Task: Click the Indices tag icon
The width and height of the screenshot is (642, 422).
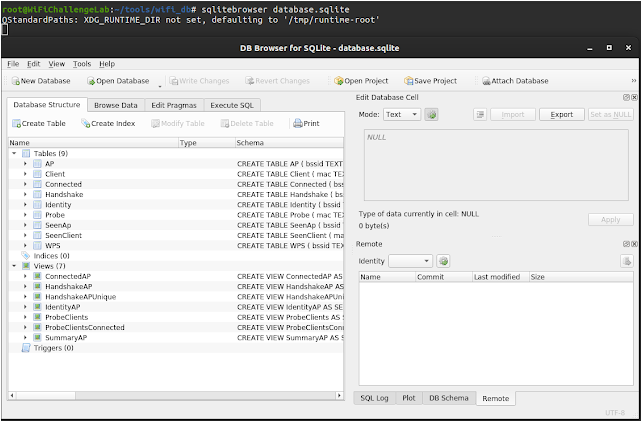Action: [x=26, y=256]
